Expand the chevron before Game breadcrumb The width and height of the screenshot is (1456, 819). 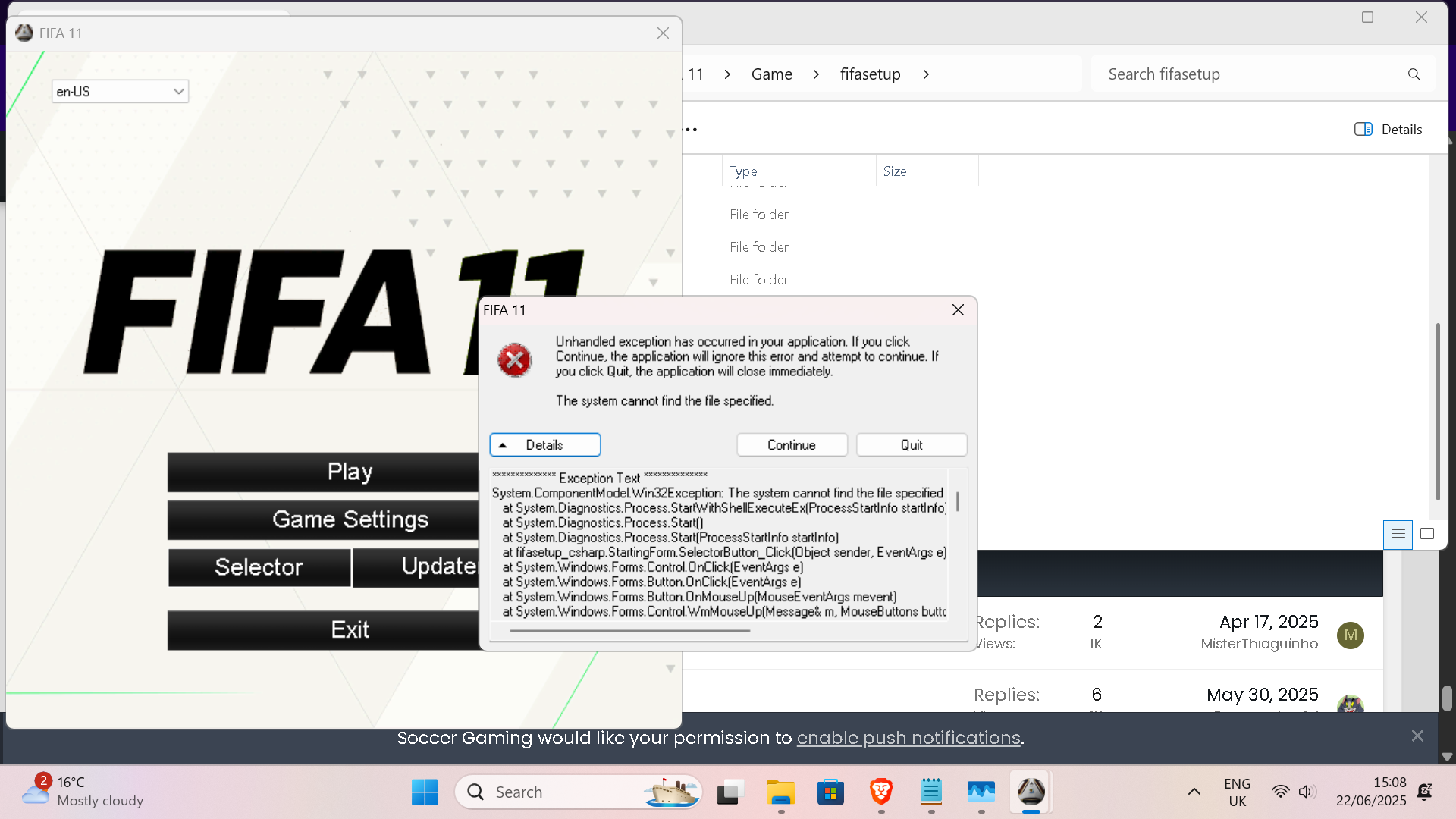click(727, 74)
